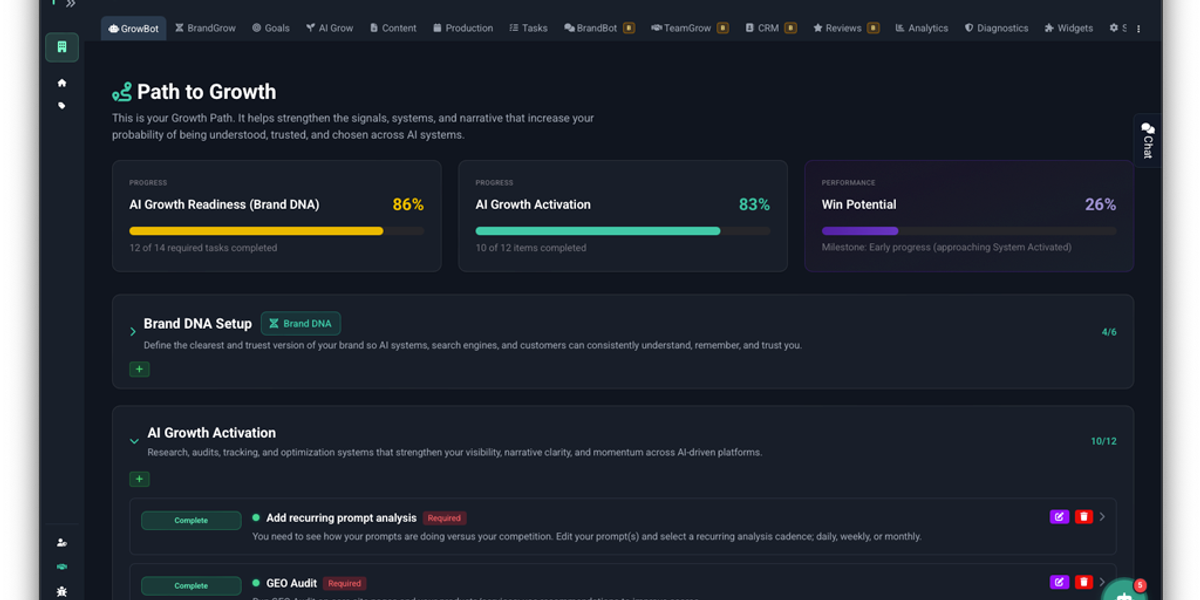Screen dimensions: 1200x600
Task: Click the green handshake icon in the lower sidebar
Action: click(62, 567)
